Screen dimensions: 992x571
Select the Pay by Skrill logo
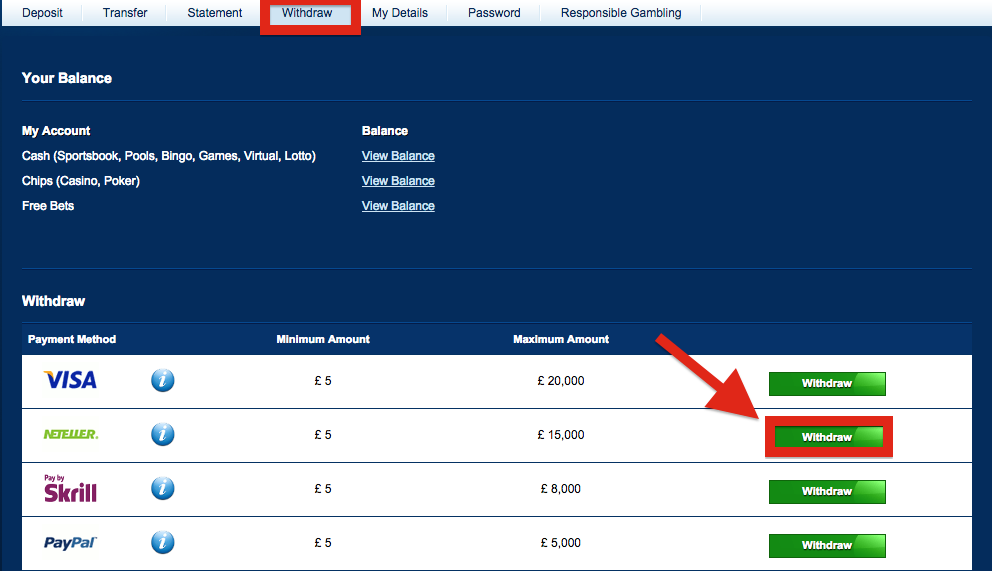point(70,488)
